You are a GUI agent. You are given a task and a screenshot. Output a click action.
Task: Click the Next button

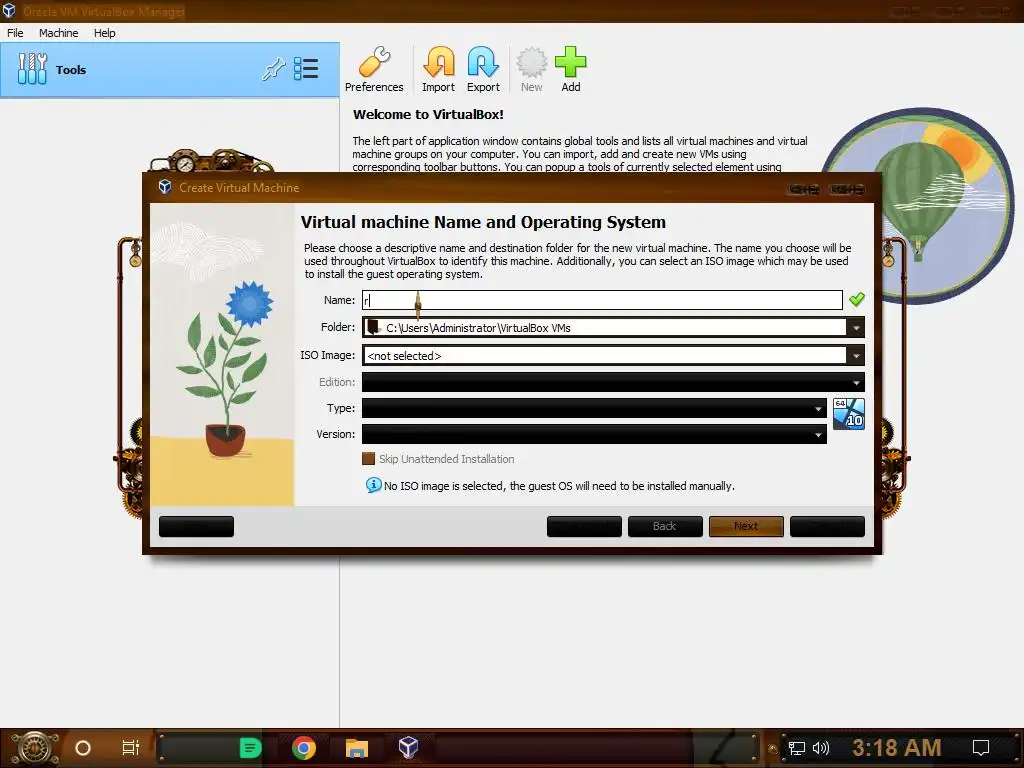(x=746, y=526)
